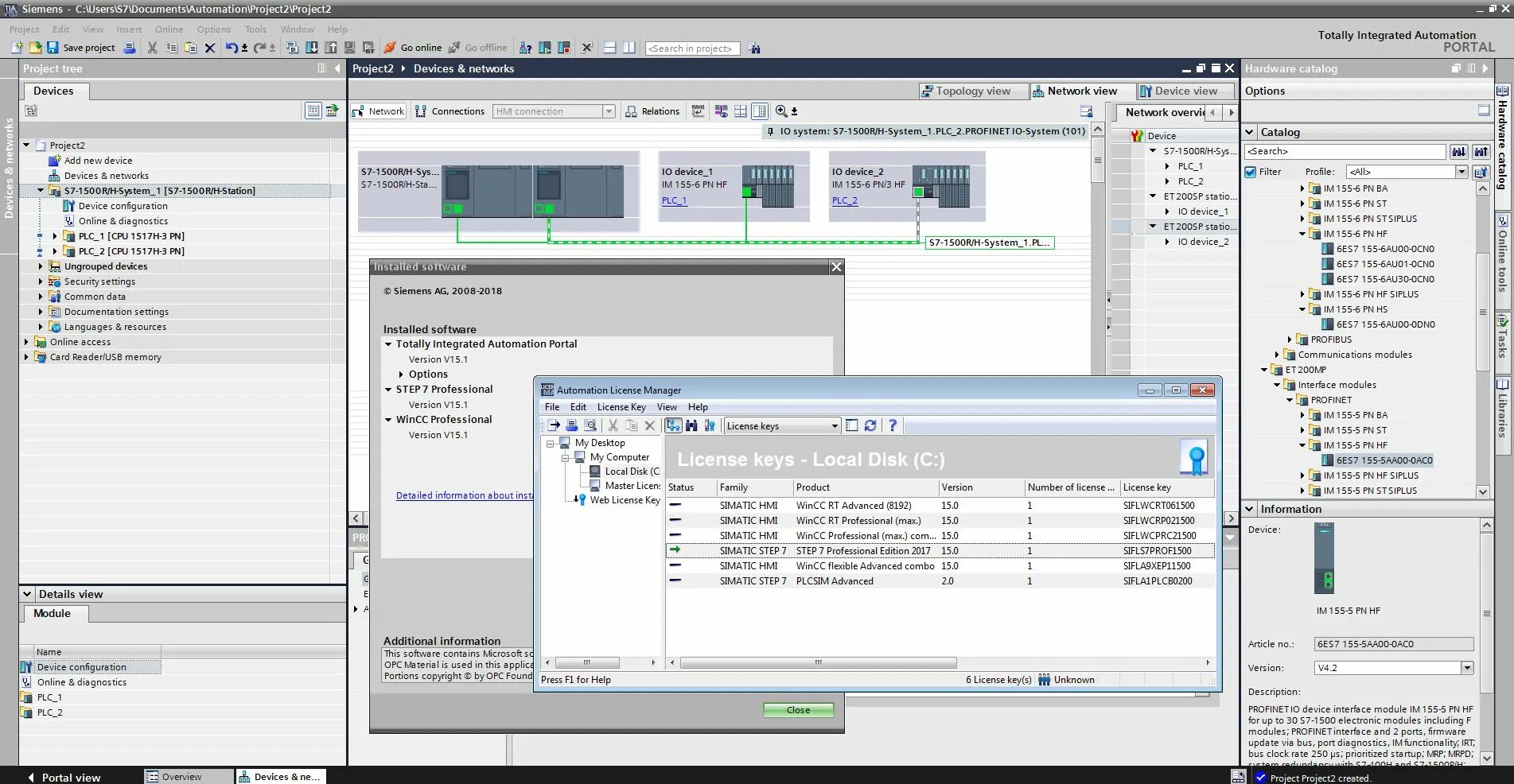The height and width of the screenshot is (784, 1514).
Task: Expand Options under Totally Integrated Automation Portal
Action: point(401,375)
